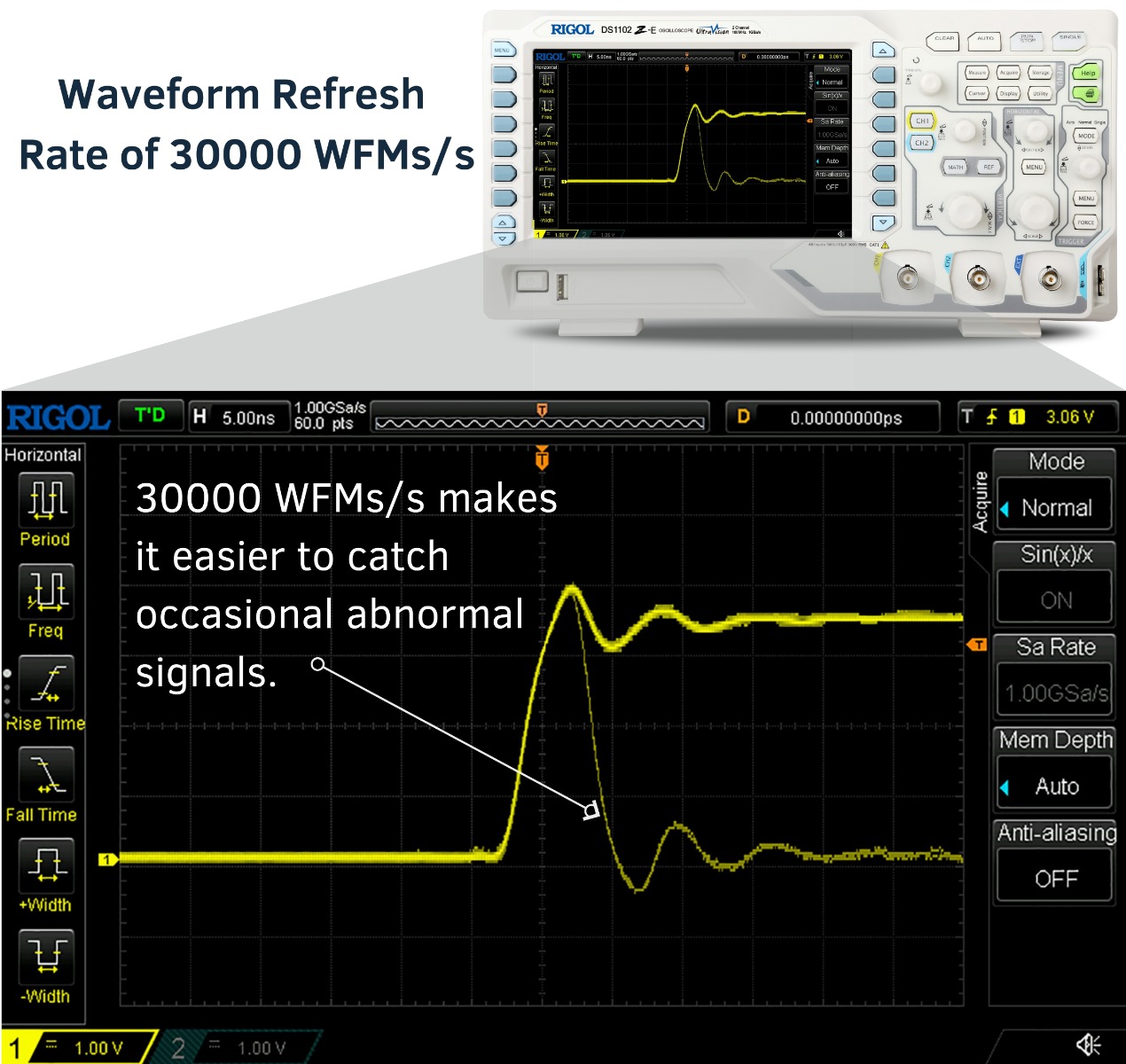Select the Period measurement icon on enlarged screen
This screenshot has width=1126, height=1064.
click(46, 498)
